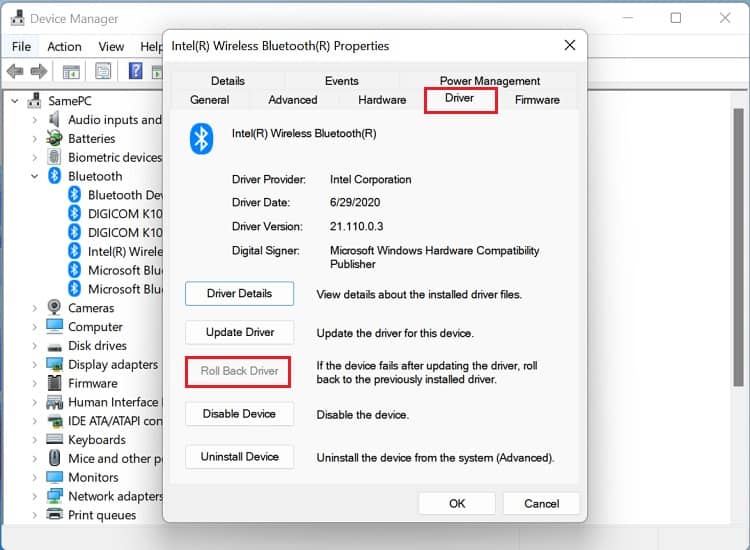Click the Intel Corporation provider text
Image resolution: width=750 pixels, height=550 pixels.
[x=371, y=179]
